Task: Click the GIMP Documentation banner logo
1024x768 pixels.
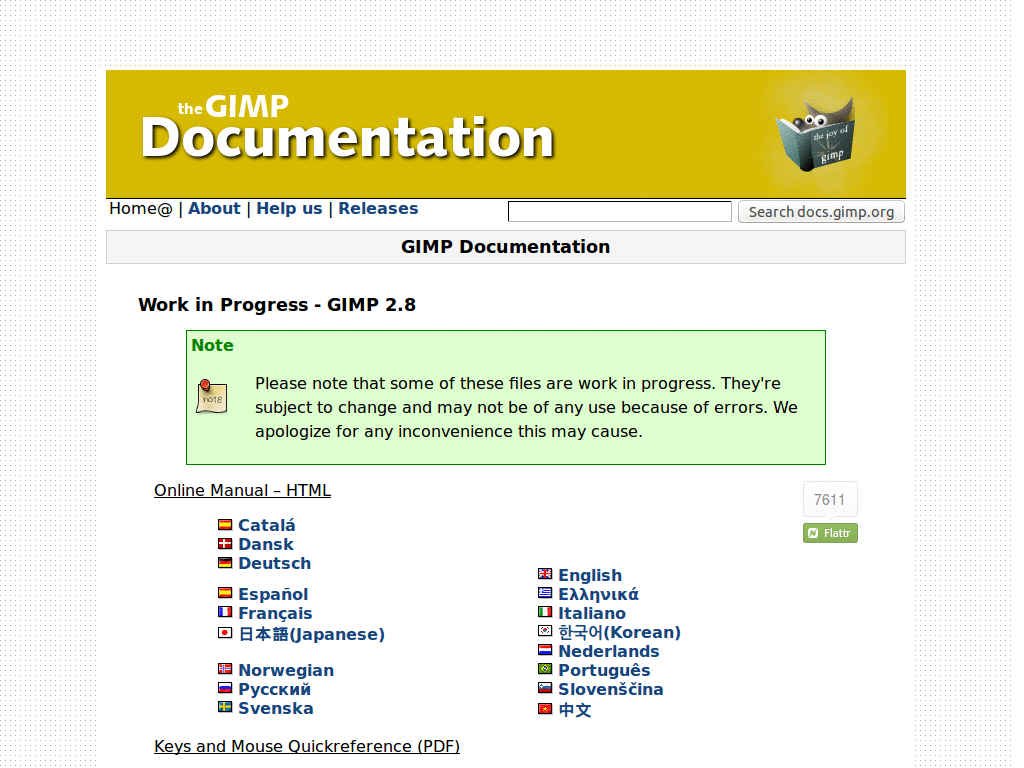Action: tap(347, 127)
